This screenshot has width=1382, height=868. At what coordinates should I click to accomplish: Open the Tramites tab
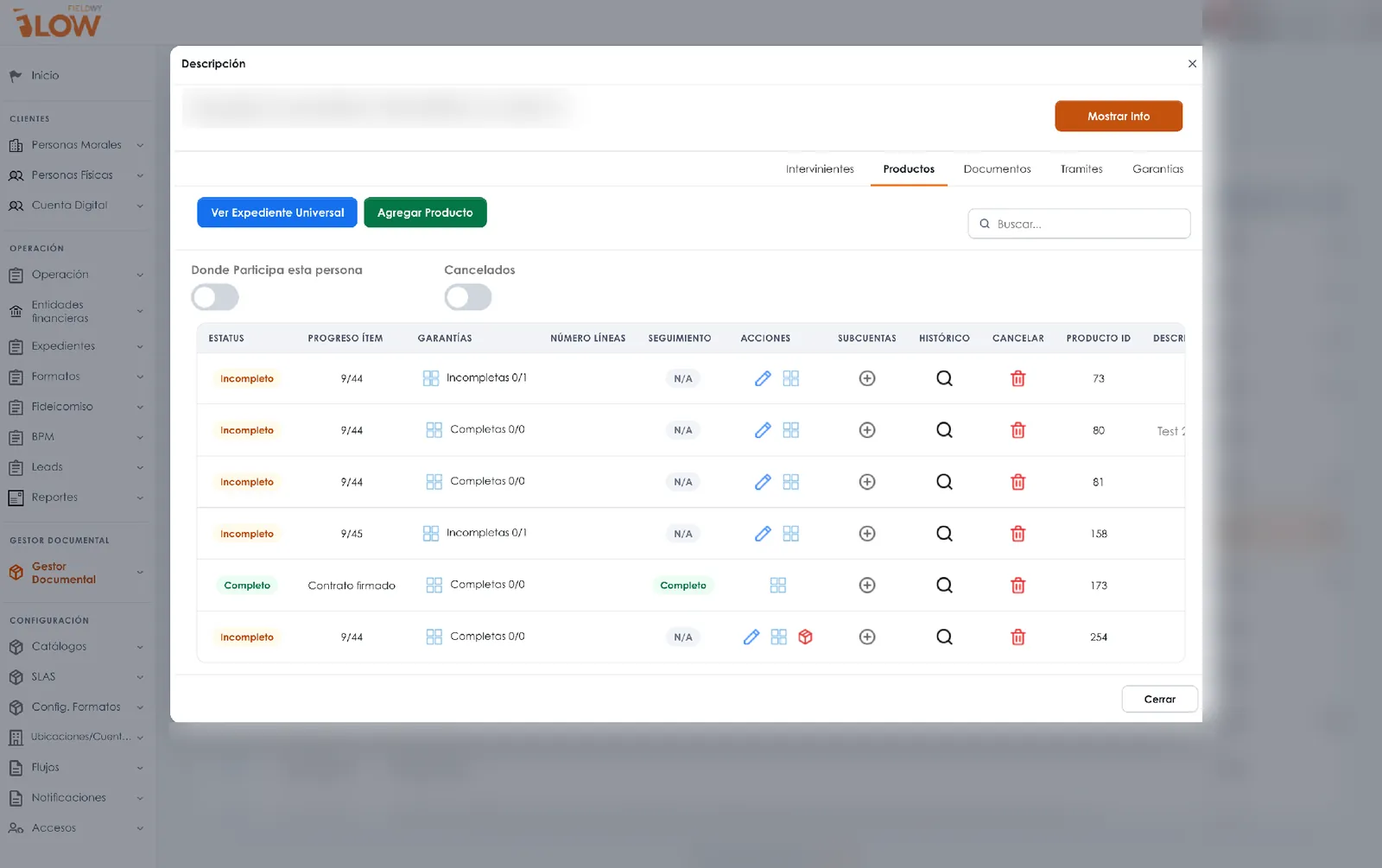(x=1081, y=169)
